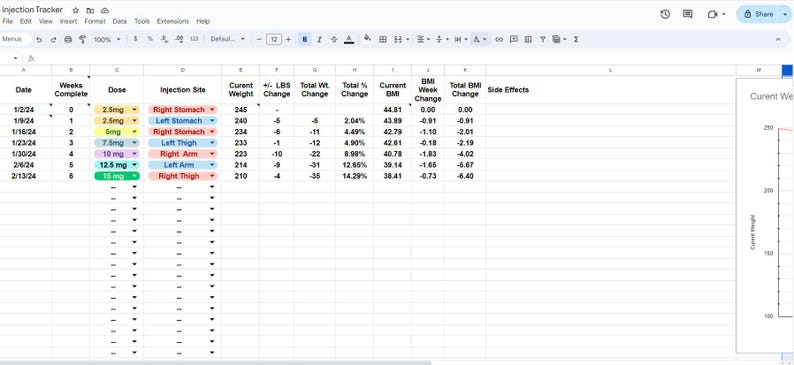Format selection as currency
794x365 pixels.
tap(135, 39)
